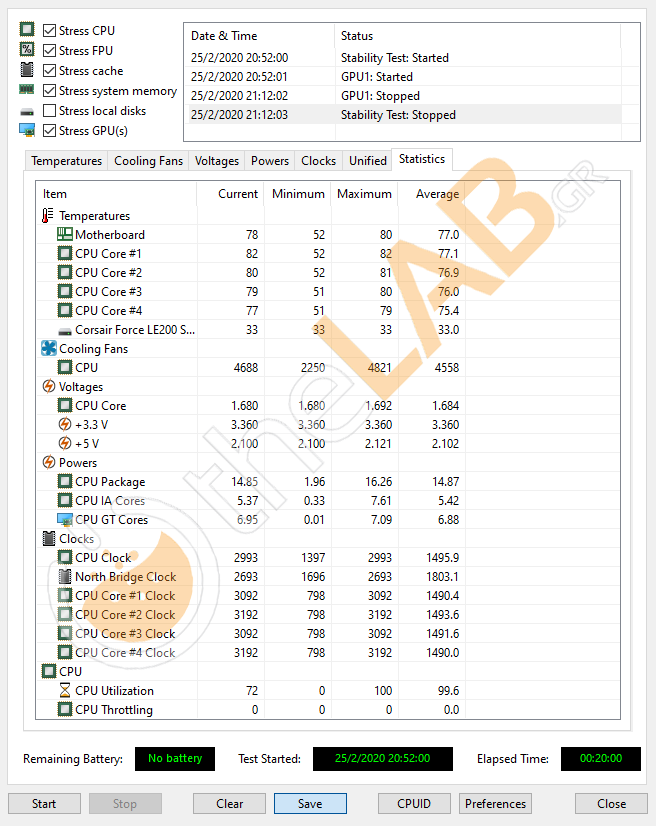Open the Preferences dialog

tap(495, 803)
